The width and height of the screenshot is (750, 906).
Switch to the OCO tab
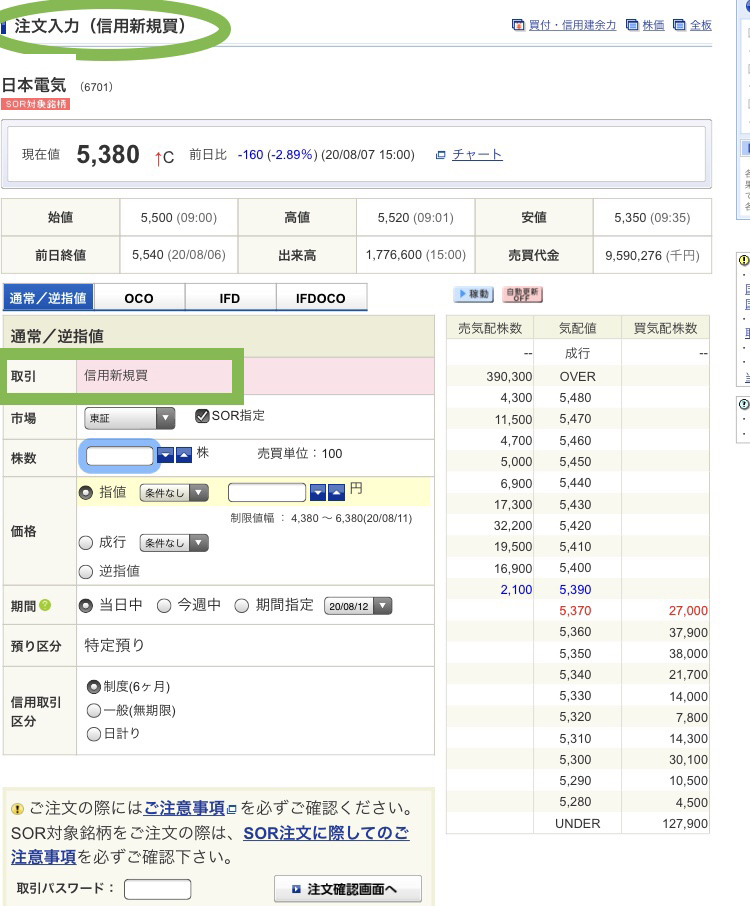(x=139, y=298)
